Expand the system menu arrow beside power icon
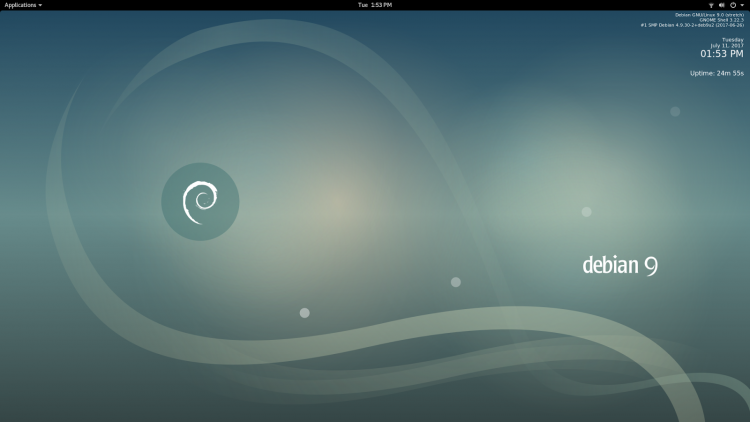The height and width of the screenshot is (422, 750). (742, 5)
